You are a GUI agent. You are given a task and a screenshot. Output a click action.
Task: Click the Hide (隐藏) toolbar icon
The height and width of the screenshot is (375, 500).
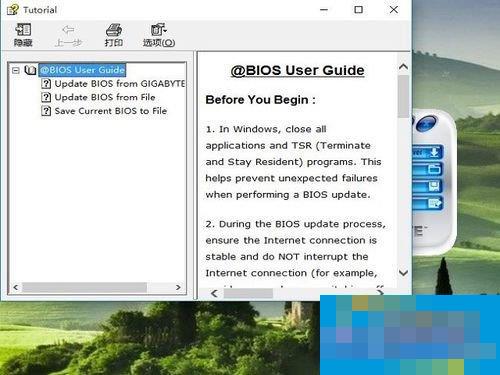click(x=23, y=35)
